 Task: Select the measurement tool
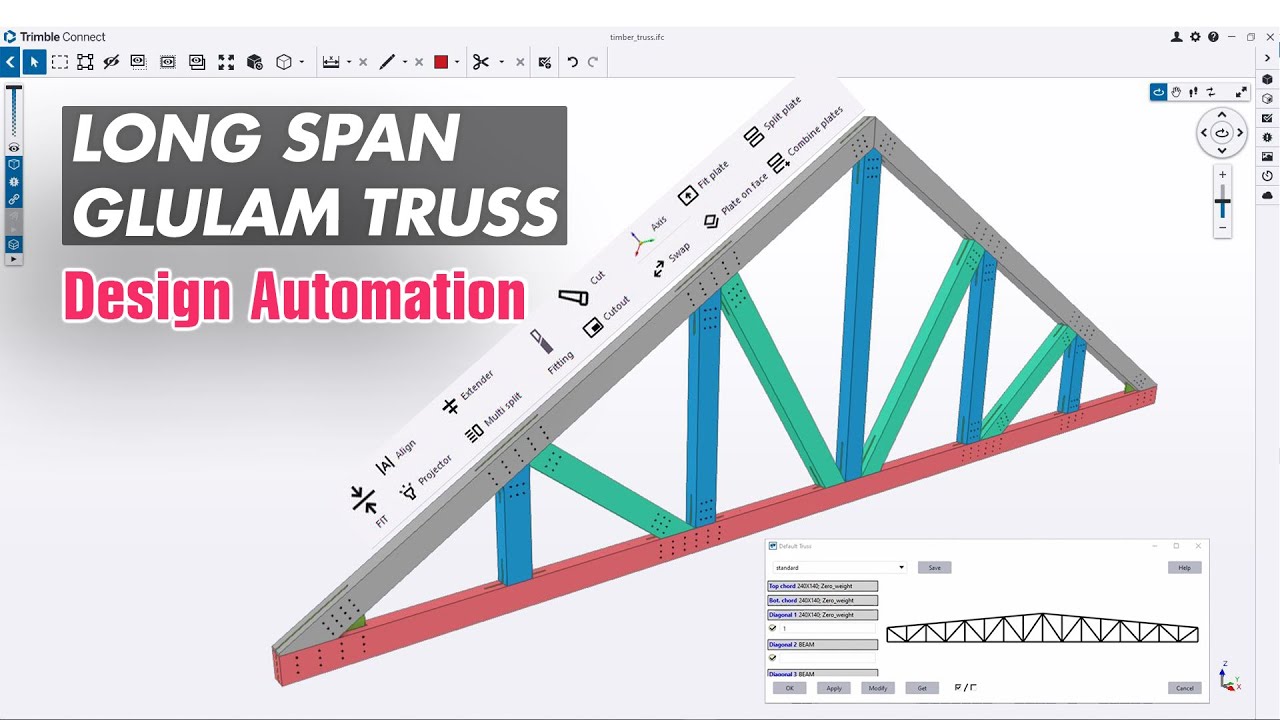click(x=331, y=62)
